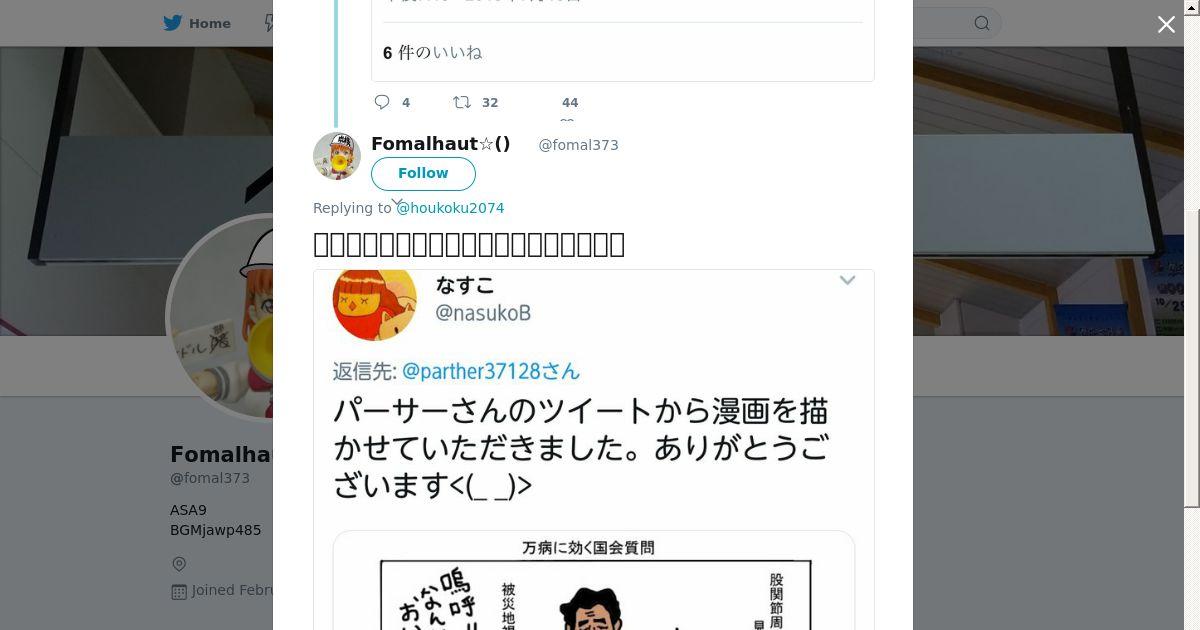The width and height of the screenshot is (1200, 630).
Task: Go to the Home tab in the navigation
Action: 198,23
